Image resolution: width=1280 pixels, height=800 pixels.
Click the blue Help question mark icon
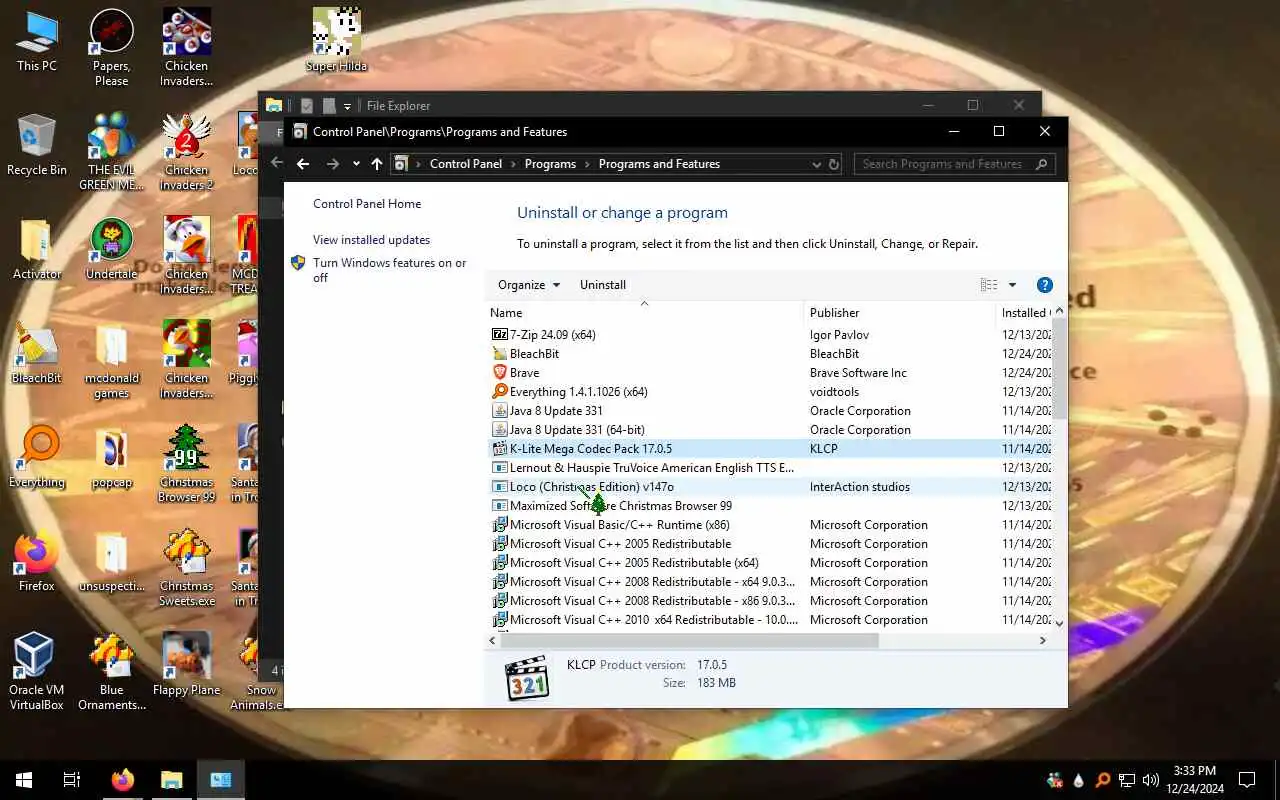click(x=1045, y=285)
